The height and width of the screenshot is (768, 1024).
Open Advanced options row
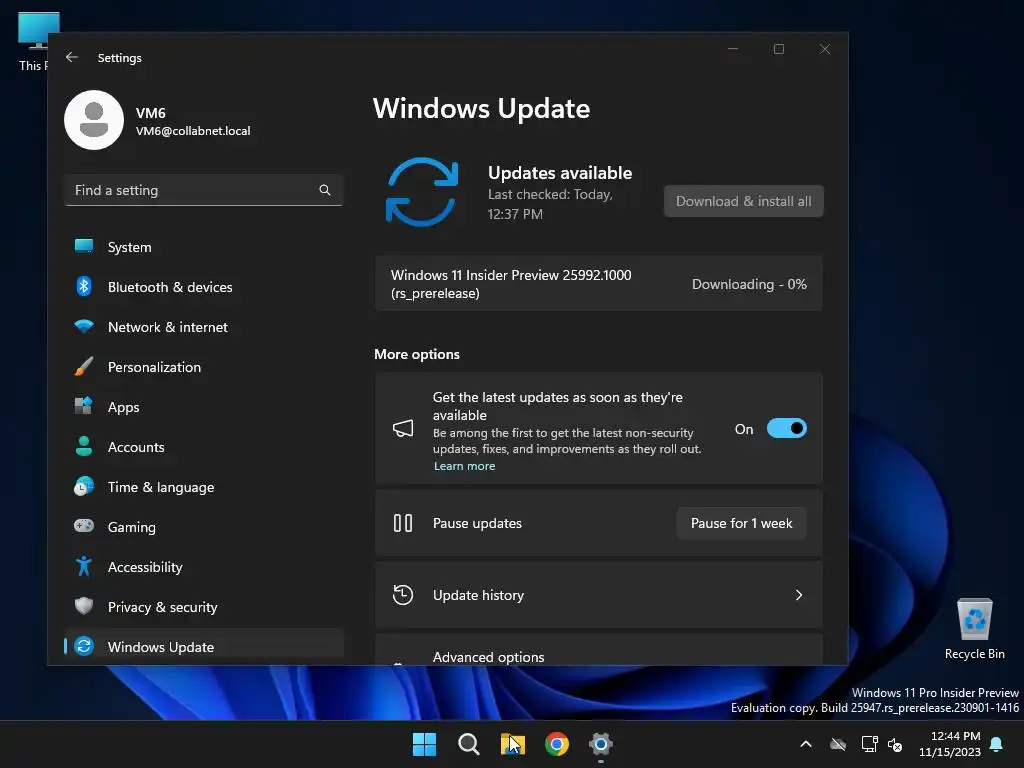click(598, 650)
